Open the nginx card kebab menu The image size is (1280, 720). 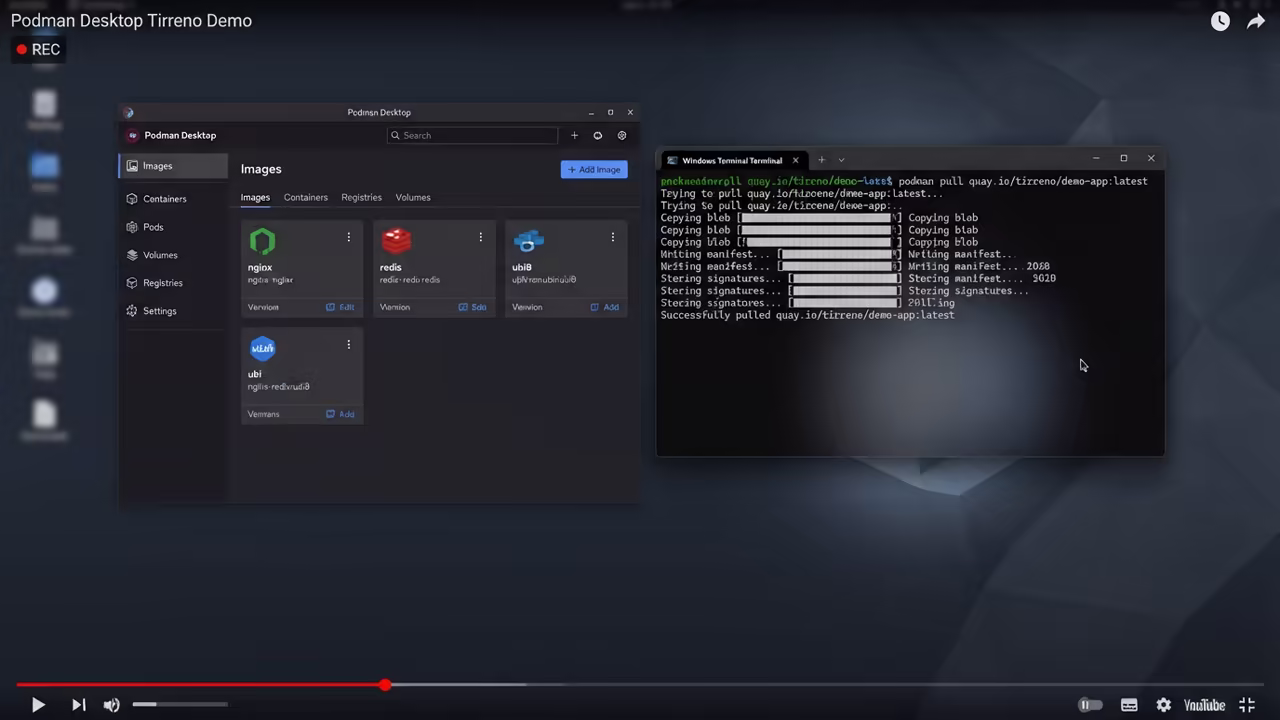click(x=348, y=237)
